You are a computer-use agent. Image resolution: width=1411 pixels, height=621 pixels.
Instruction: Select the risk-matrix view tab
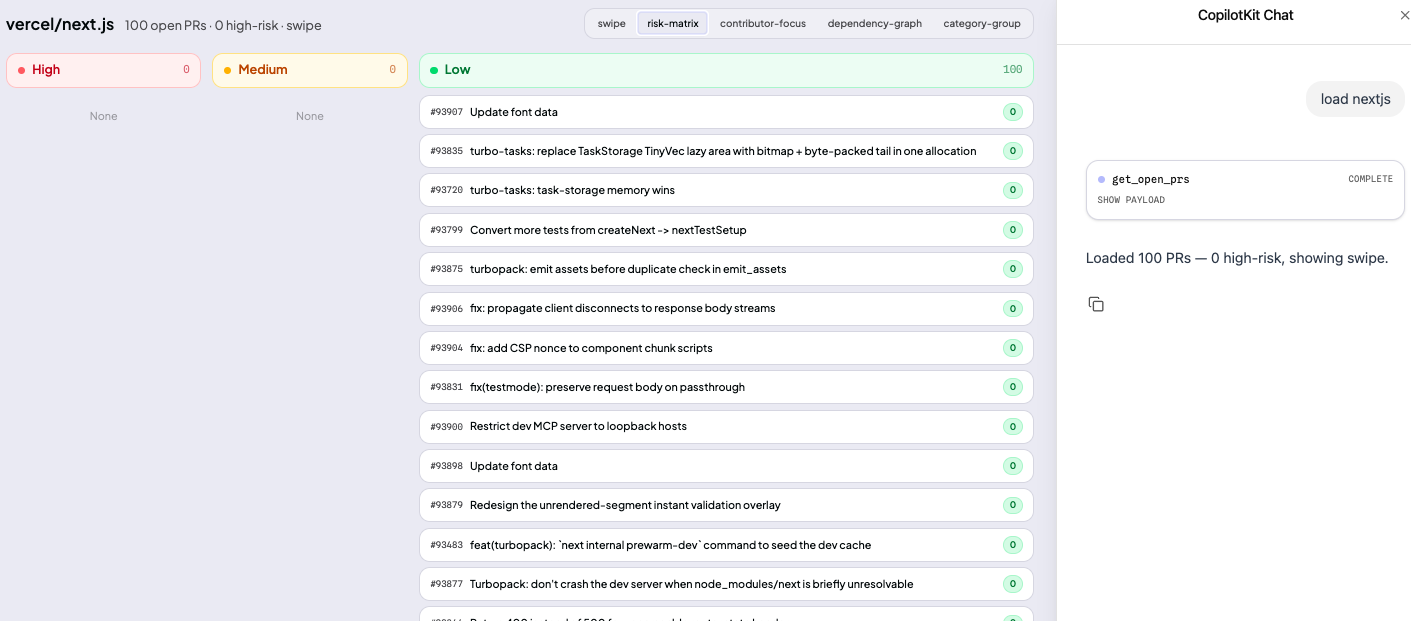[673, 23]
